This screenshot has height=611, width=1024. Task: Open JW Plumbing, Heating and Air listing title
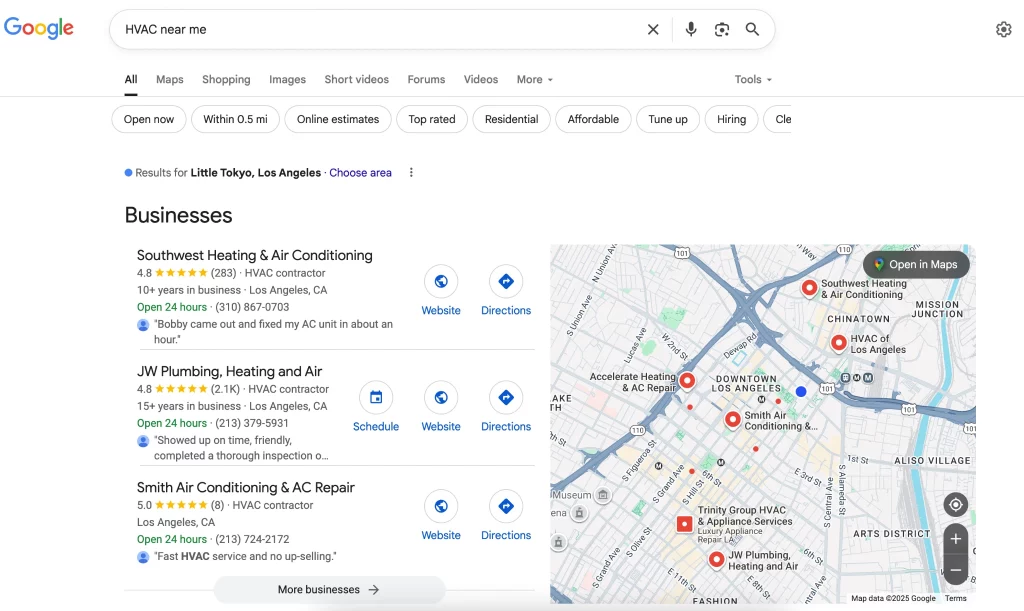[x=229, y=371]
